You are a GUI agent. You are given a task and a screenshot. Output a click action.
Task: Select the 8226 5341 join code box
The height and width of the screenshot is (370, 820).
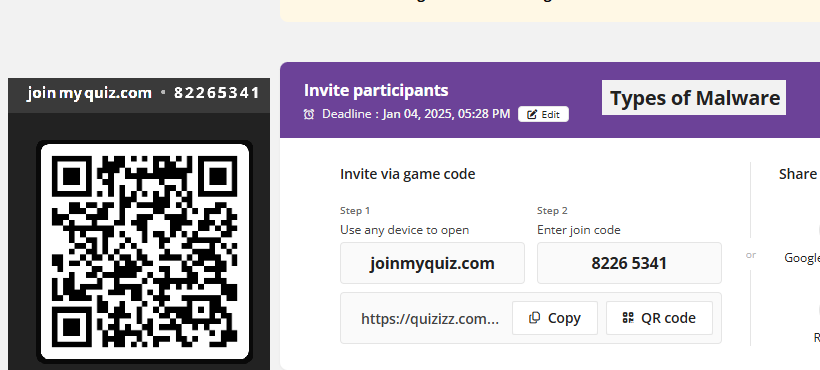coord(629,263)
